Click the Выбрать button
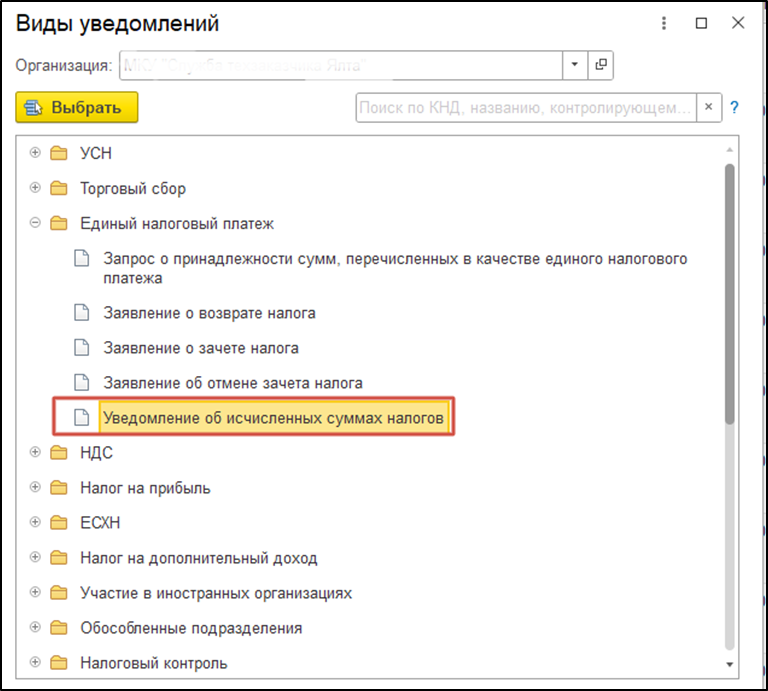This screenshot has width=768, height=691. 77,107
